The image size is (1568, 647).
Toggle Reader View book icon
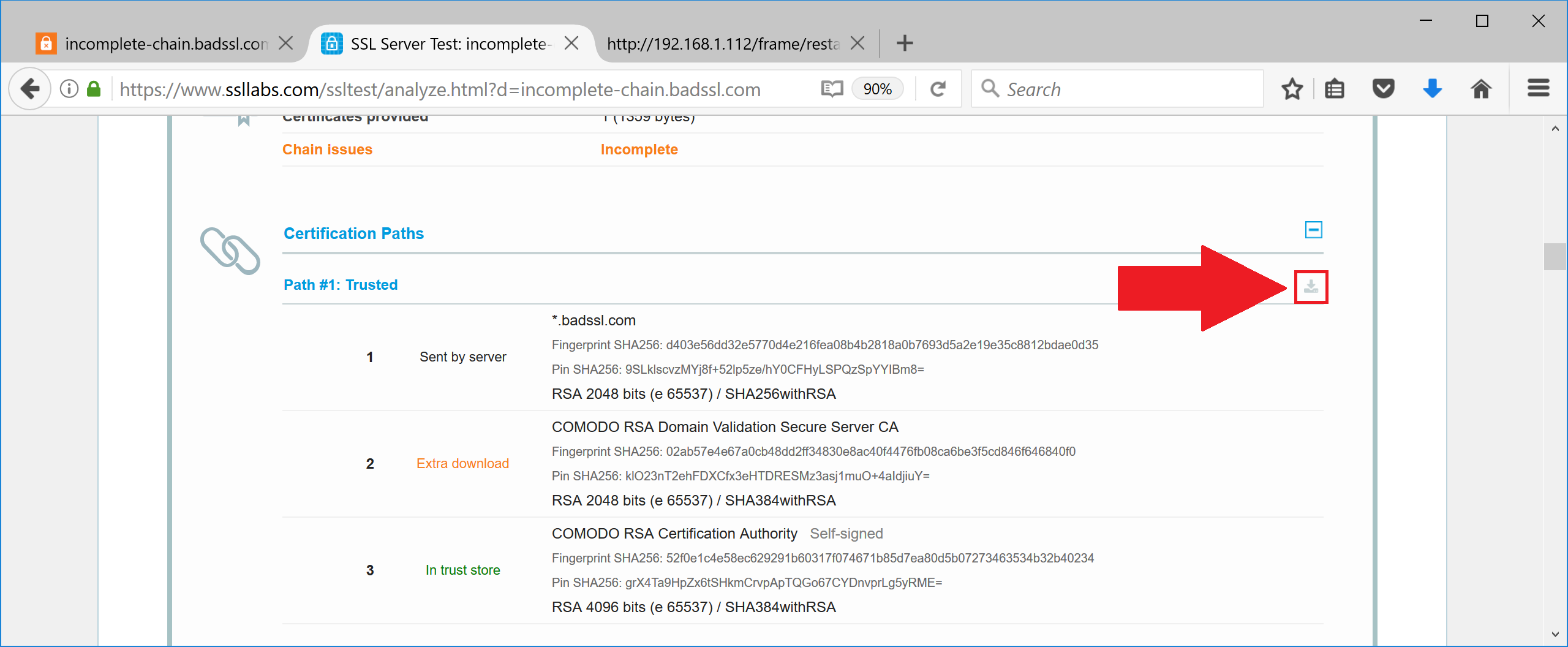pos(832,89)
